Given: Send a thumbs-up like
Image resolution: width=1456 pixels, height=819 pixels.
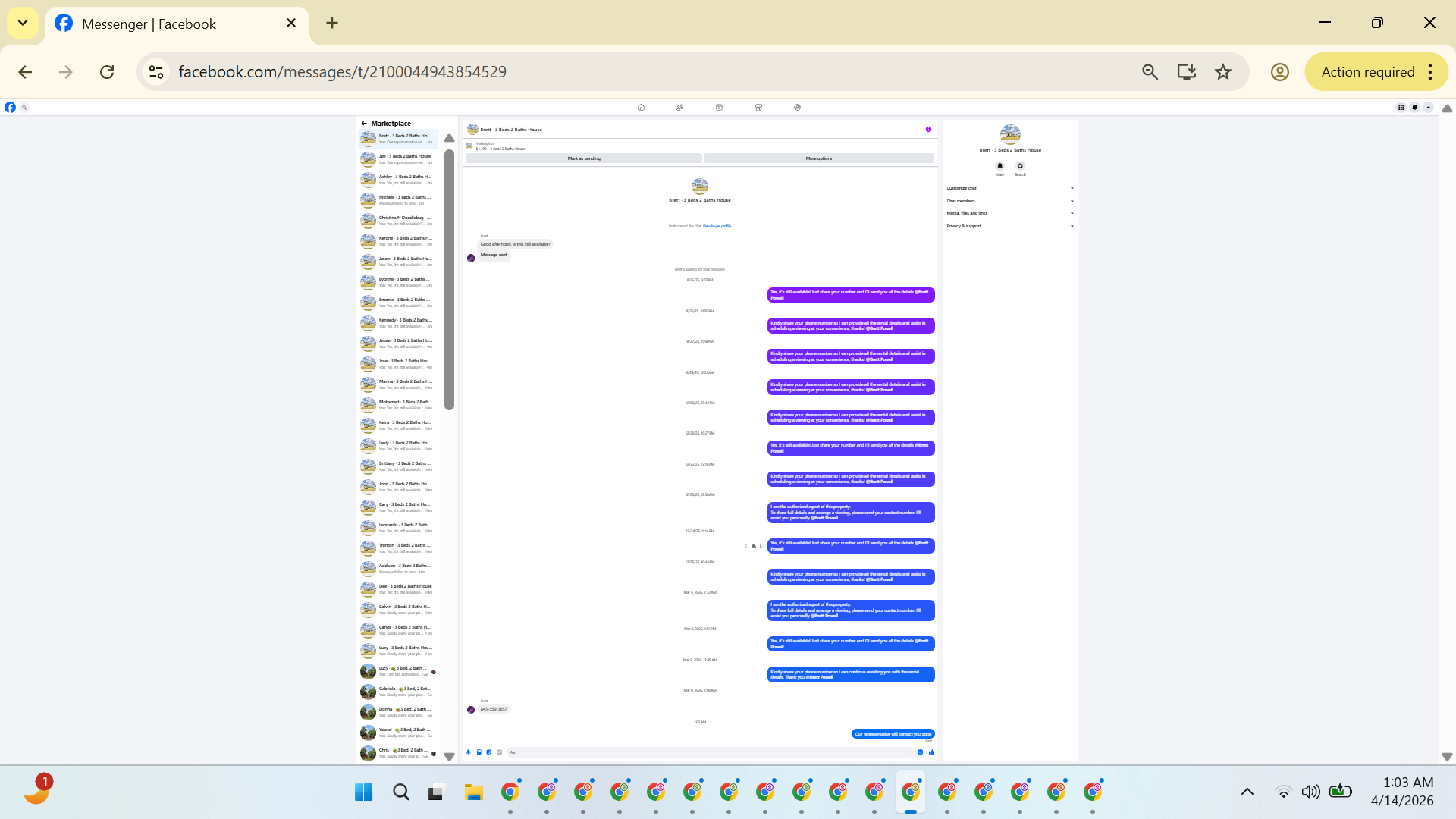Looking at the screenshot, I should pos(931,752).
